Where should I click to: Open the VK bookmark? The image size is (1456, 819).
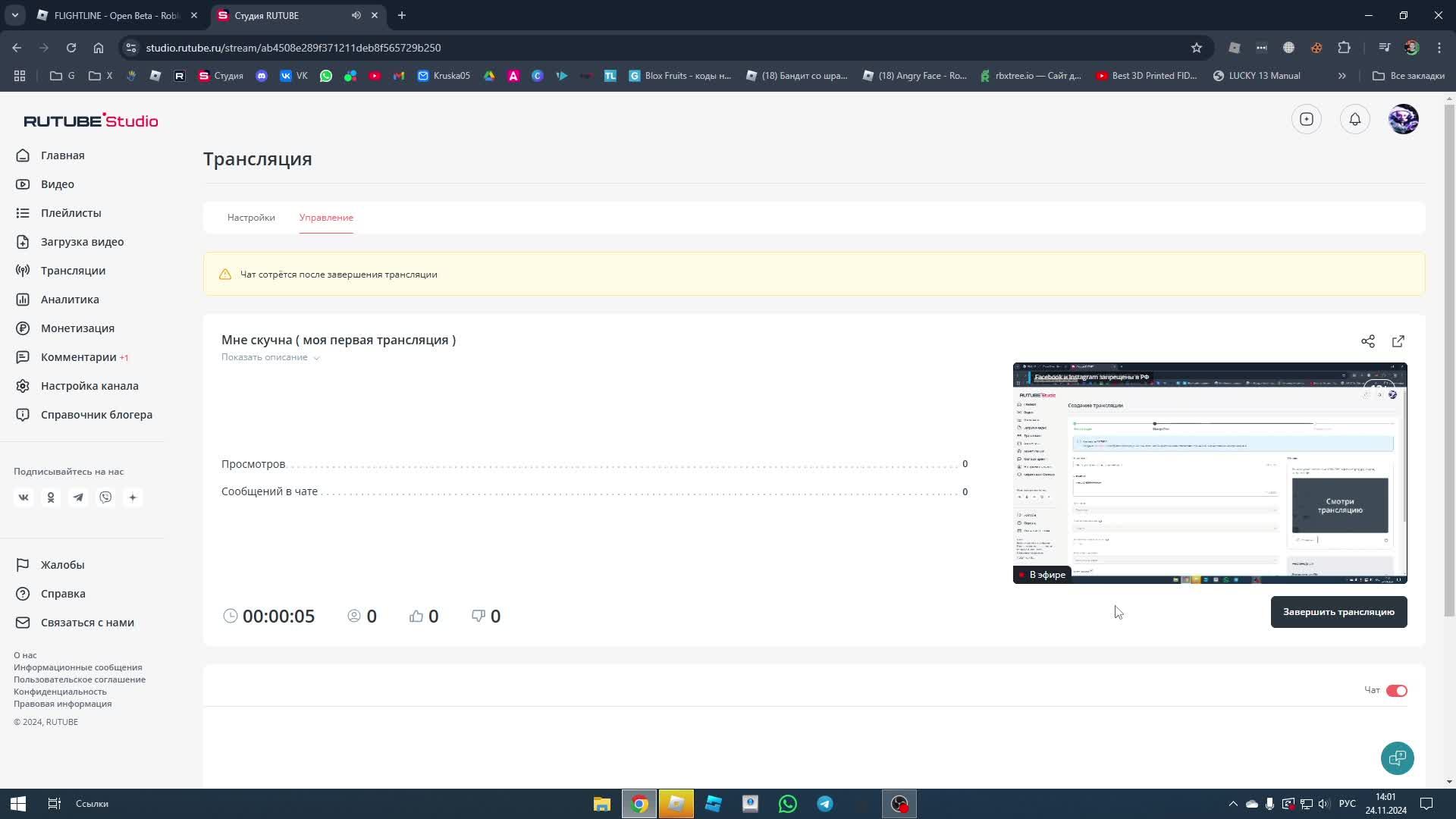(x=294, y=76)
